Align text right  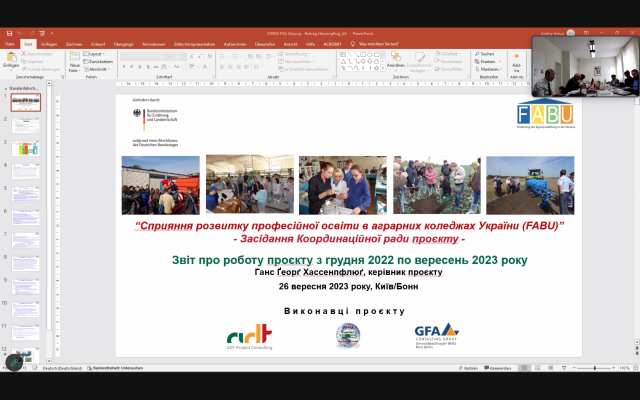[238, 67]
